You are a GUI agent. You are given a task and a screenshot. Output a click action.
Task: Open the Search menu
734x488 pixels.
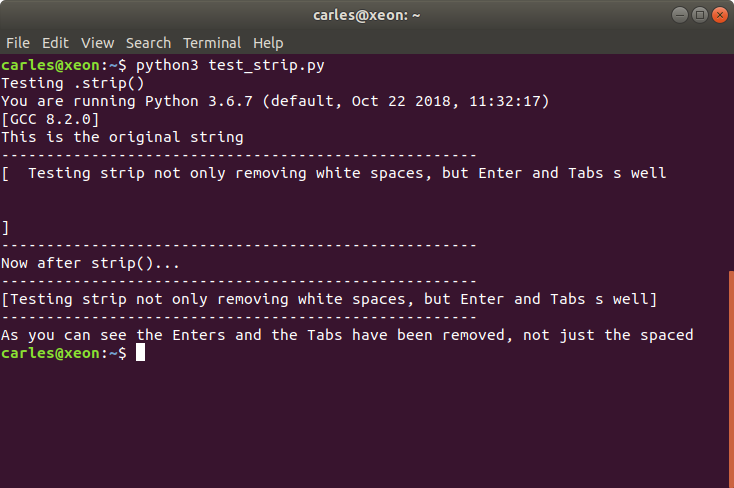pos(148,43)
